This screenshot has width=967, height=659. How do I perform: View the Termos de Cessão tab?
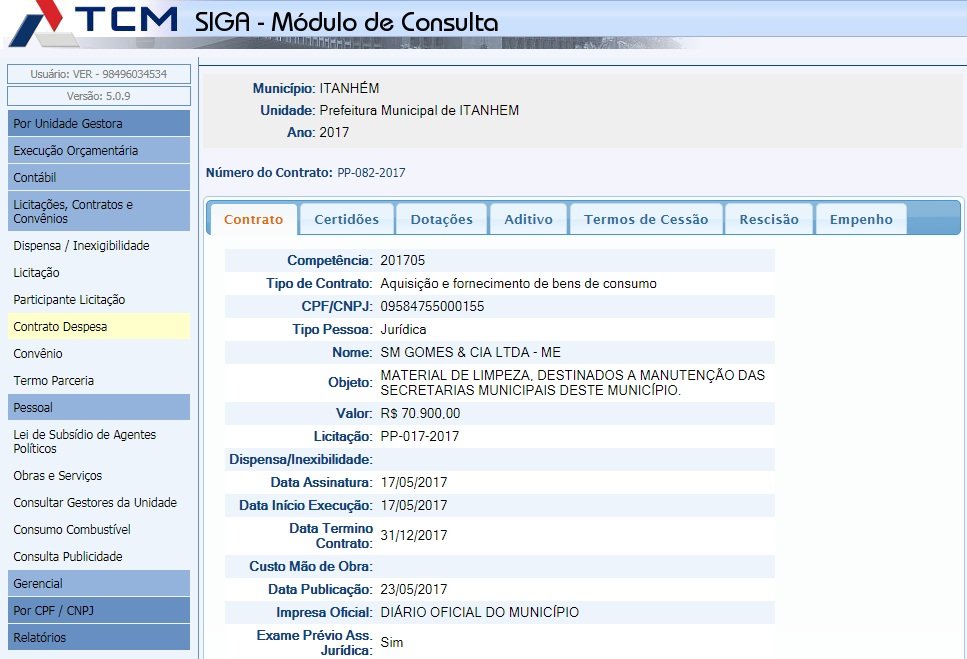point(645,220)
